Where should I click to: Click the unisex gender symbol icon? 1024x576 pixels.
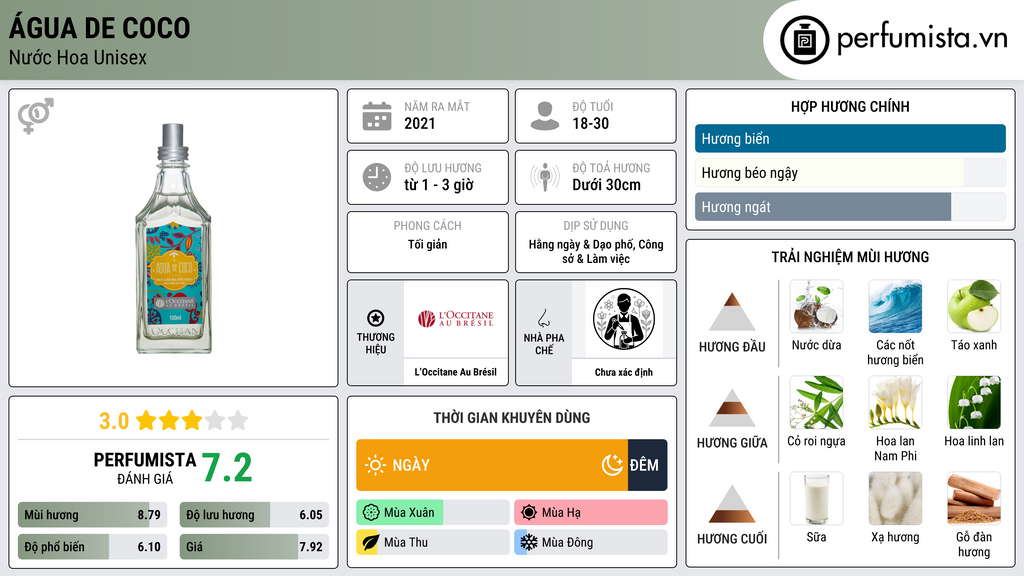[x=36, y=116]
